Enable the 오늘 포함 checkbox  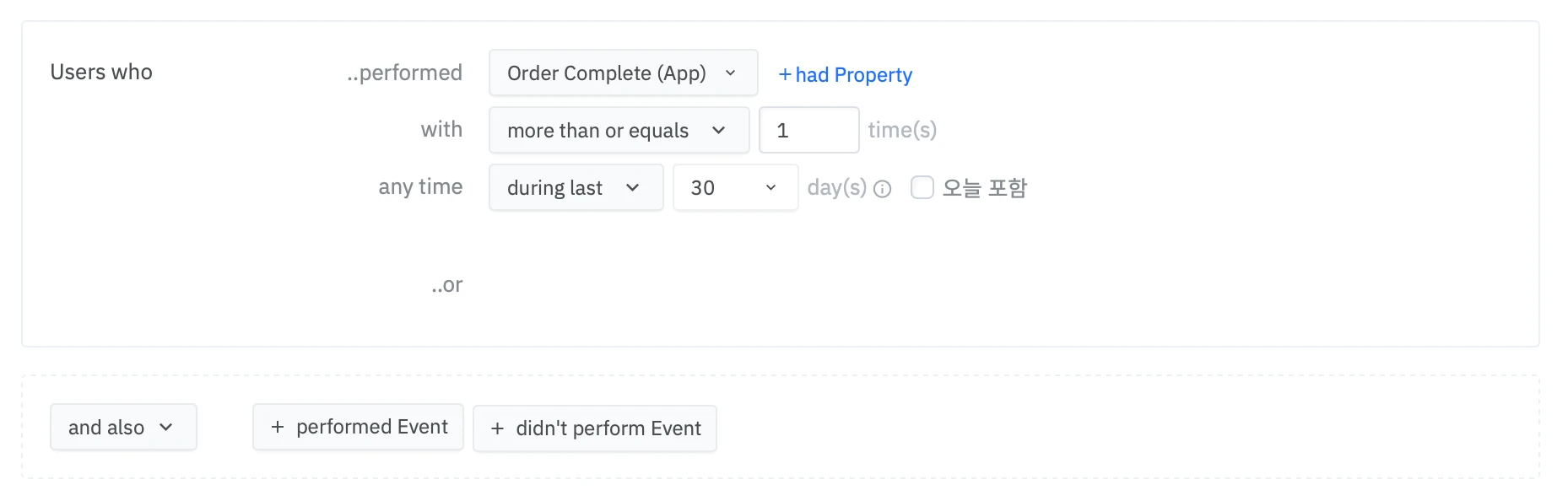tap(922, 187)
